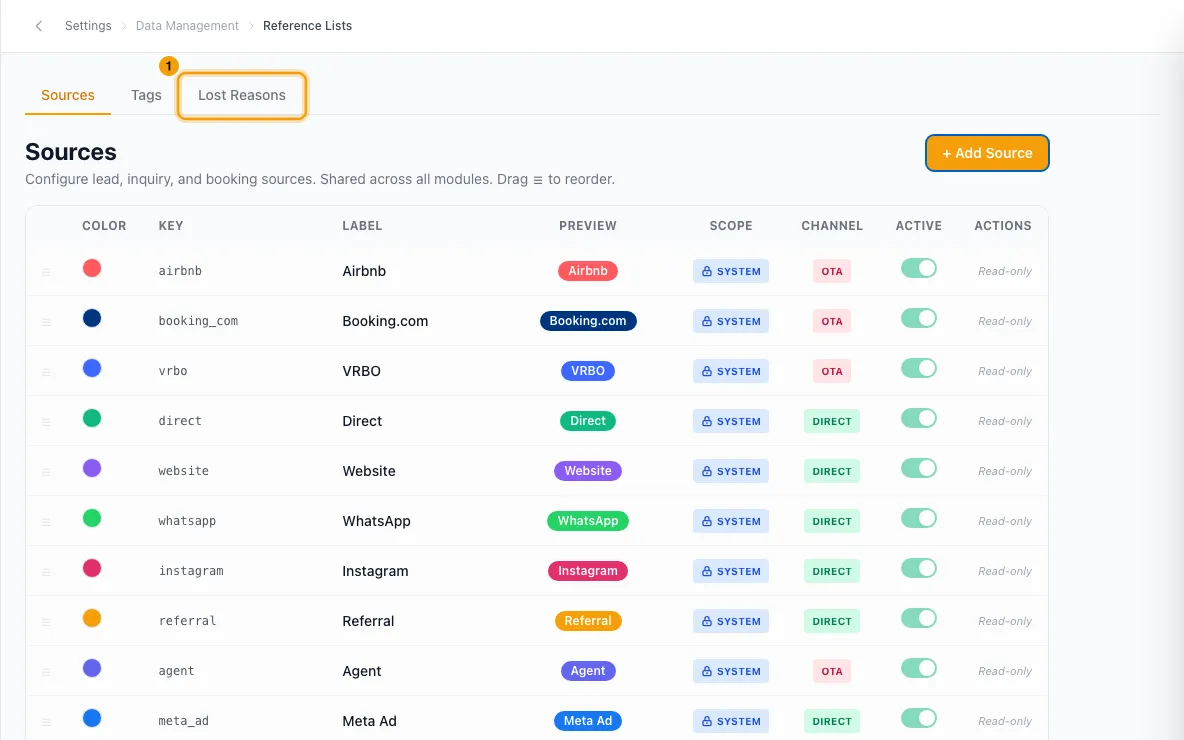Image resolution: width=1184 pixels, height=740 pixels.
Task: Click the Instagram preview badge
Action: (x=587, y=571)
